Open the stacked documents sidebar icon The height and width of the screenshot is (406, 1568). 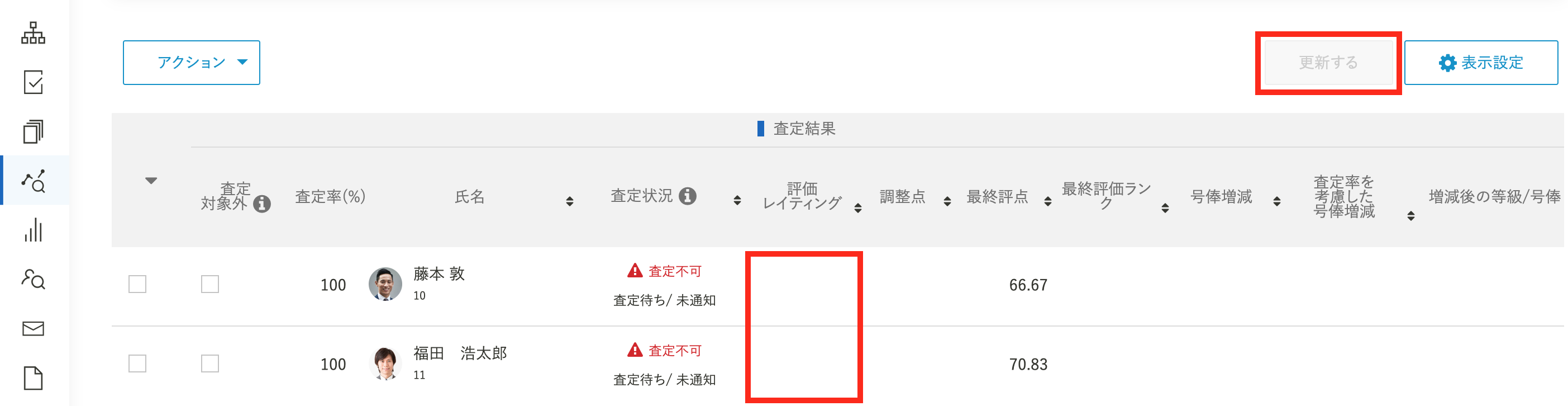pos(34,131)
